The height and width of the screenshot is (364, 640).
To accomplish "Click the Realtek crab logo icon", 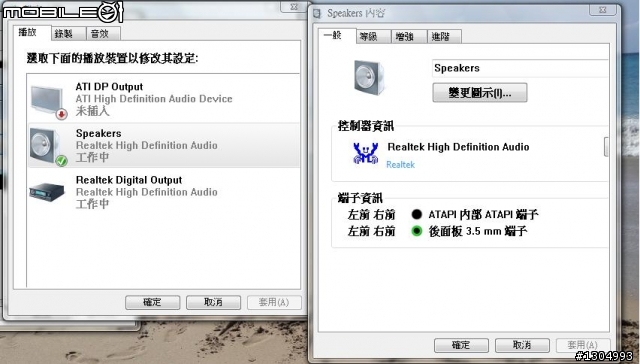I will [365, 153].
